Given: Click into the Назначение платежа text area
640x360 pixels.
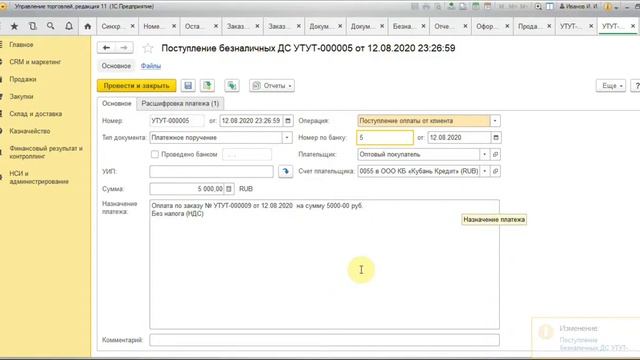Looking at the screenshot, I should 324,264.
